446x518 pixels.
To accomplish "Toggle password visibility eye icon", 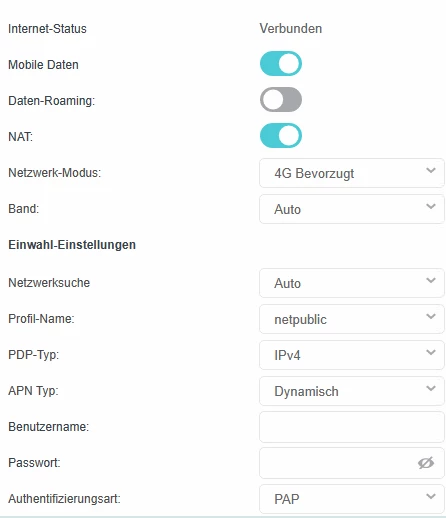I will (426, 463).
